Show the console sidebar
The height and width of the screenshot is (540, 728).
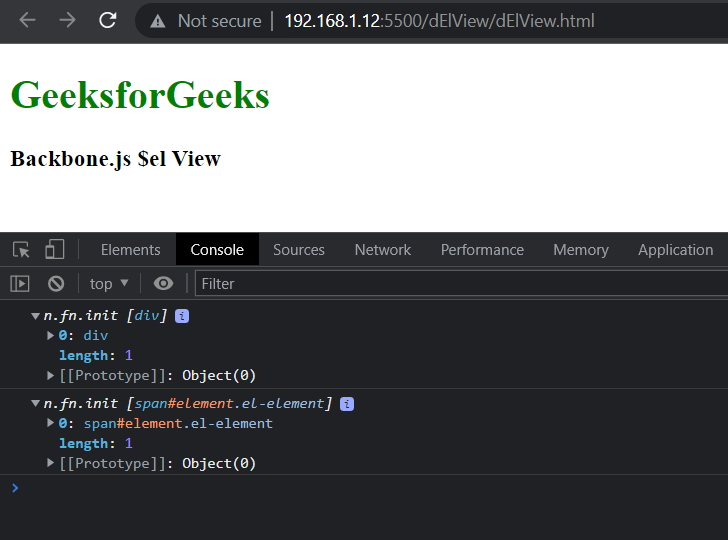click(x=20, y=284)
